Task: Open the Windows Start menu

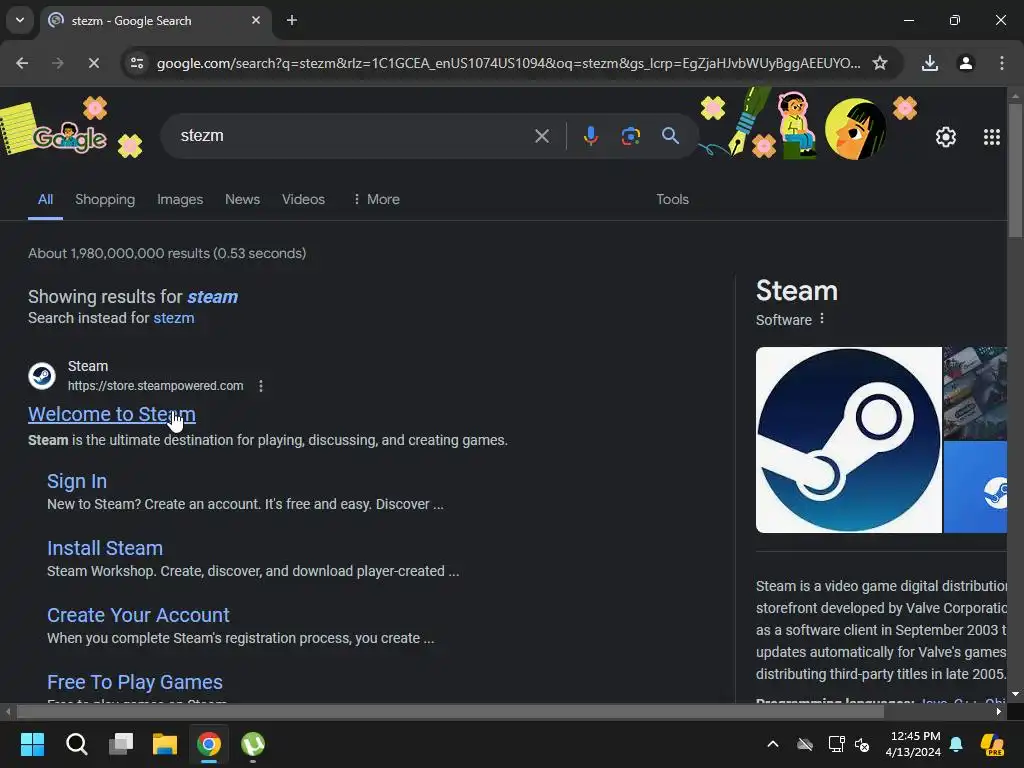Action: (32, 744)
